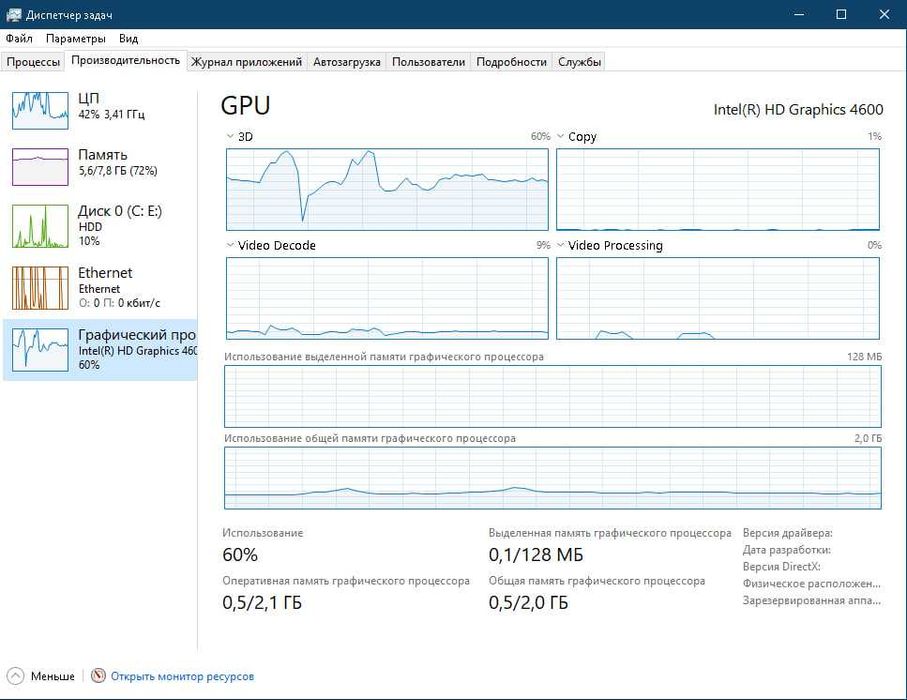
Task: Click the Меньше button label
Action: tap(53, 676)
